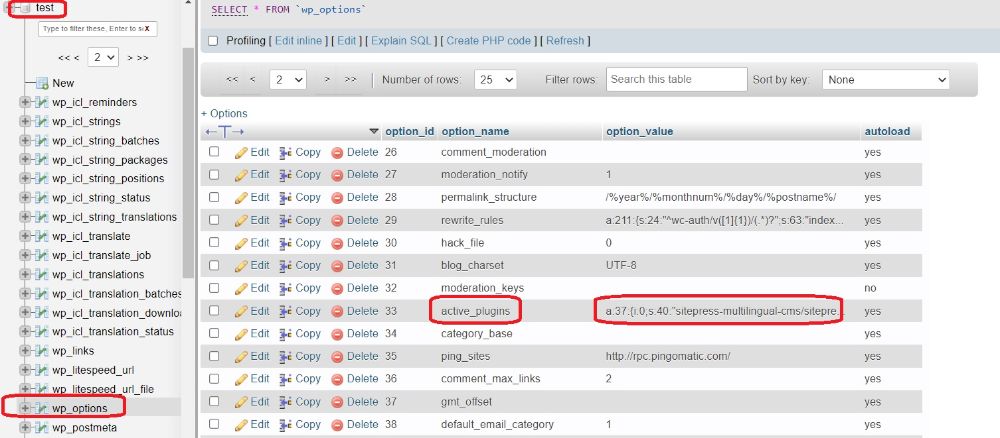Viewport: 1000px width, 438px height.
Task: Expand the wp_icl_string_batches tree node
Action: (x=25, y=140)
